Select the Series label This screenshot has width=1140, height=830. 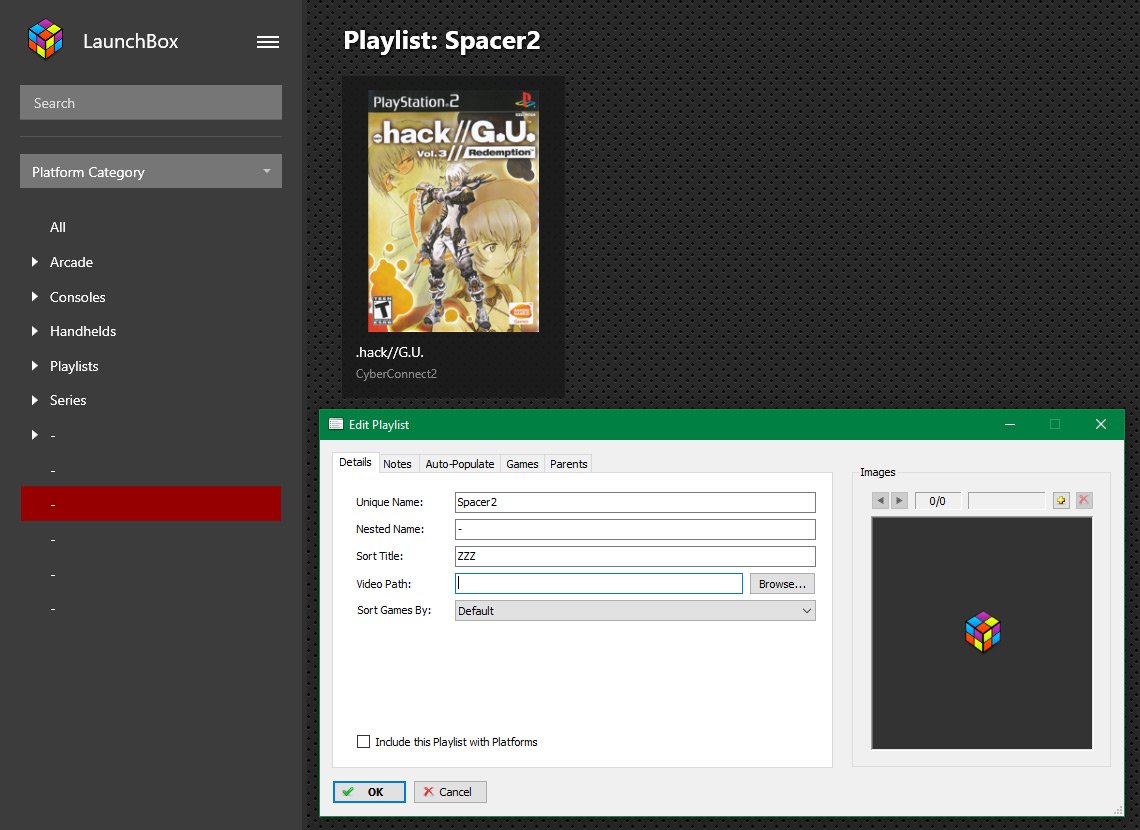coord(68,400)
